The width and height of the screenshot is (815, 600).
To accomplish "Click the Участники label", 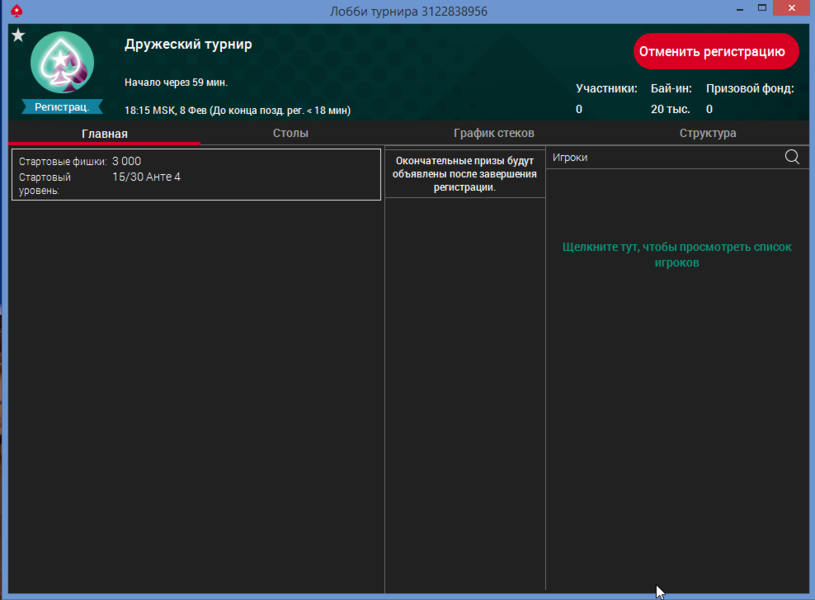I will [606, 88].
